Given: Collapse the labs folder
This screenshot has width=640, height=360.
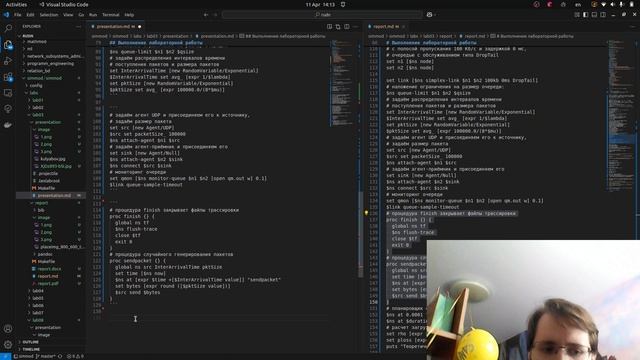Looking at the screenshot, I should pos(51,93).
